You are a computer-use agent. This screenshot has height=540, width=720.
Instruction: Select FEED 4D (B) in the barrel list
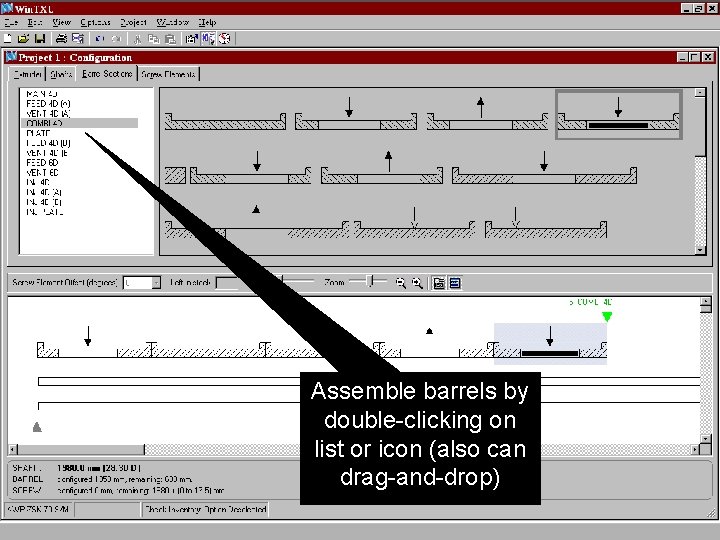[48, 143]
